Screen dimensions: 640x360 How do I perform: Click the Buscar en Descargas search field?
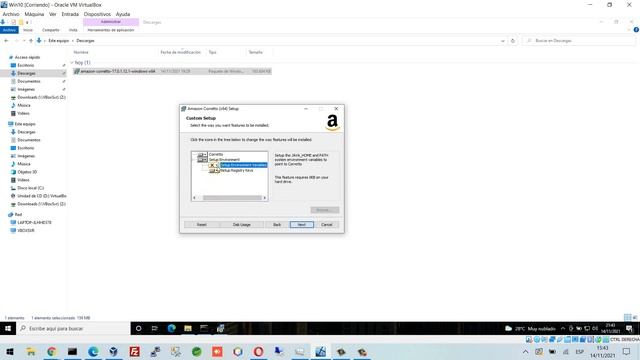tap(579, 41)
